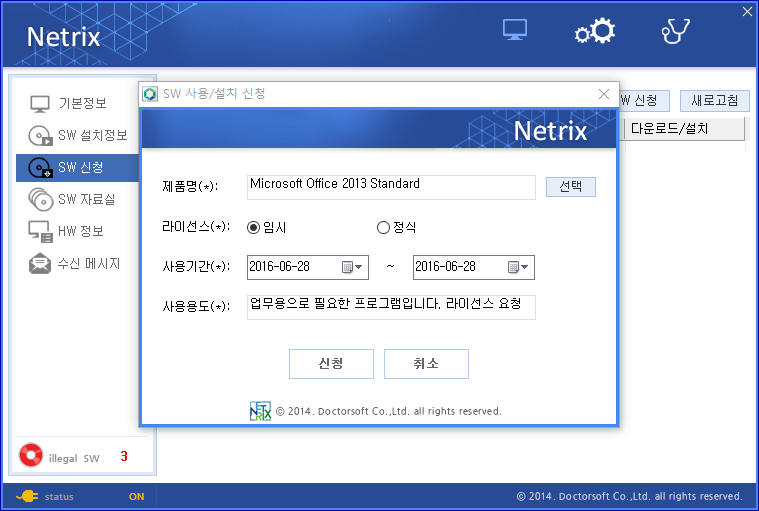Click the 기본정보 monitor icon
This screenshot has width=759, height=511.
(x=40, y=104)
